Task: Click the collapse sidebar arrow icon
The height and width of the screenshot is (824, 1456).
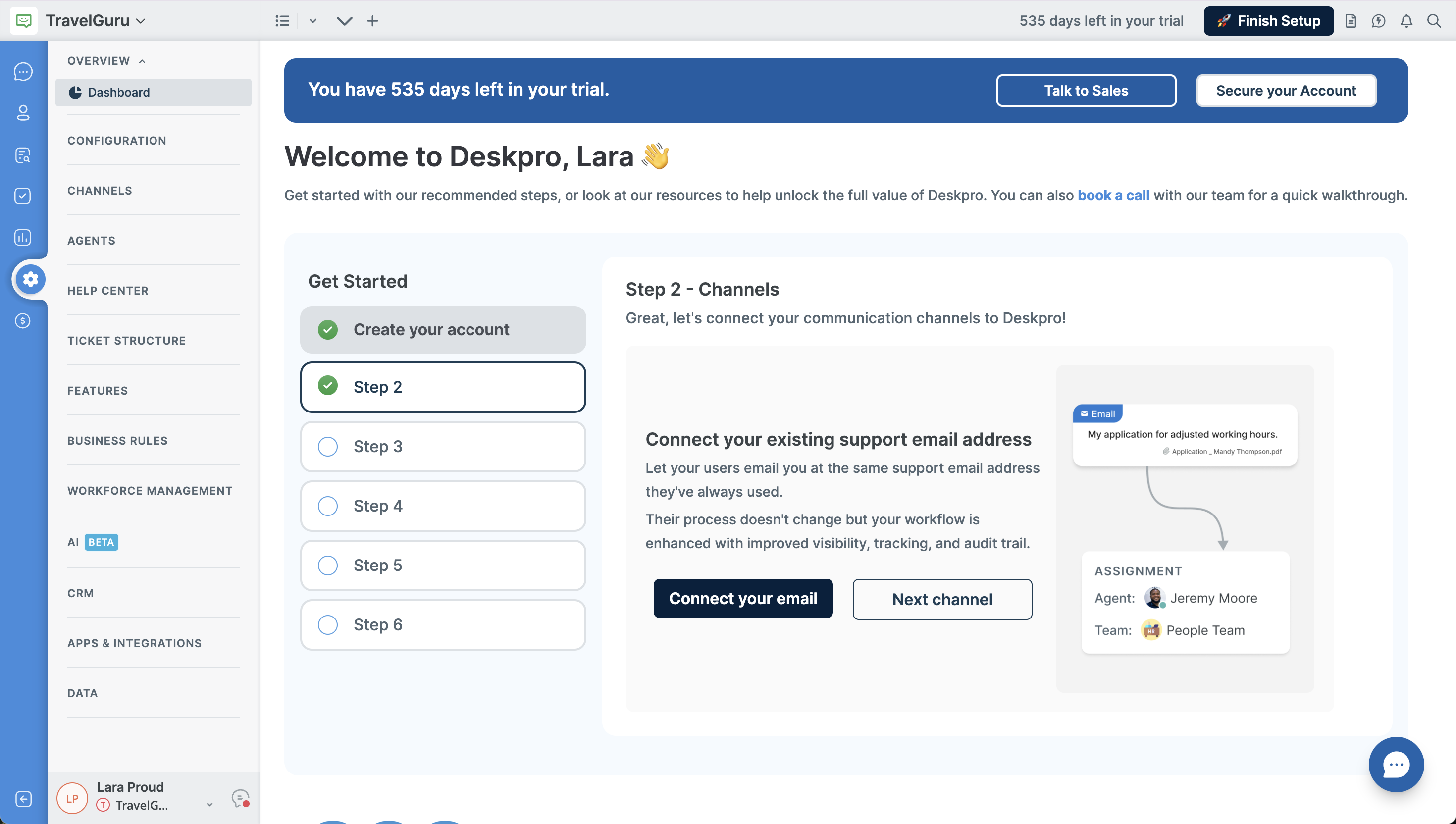Action: (x=23, y=799)
